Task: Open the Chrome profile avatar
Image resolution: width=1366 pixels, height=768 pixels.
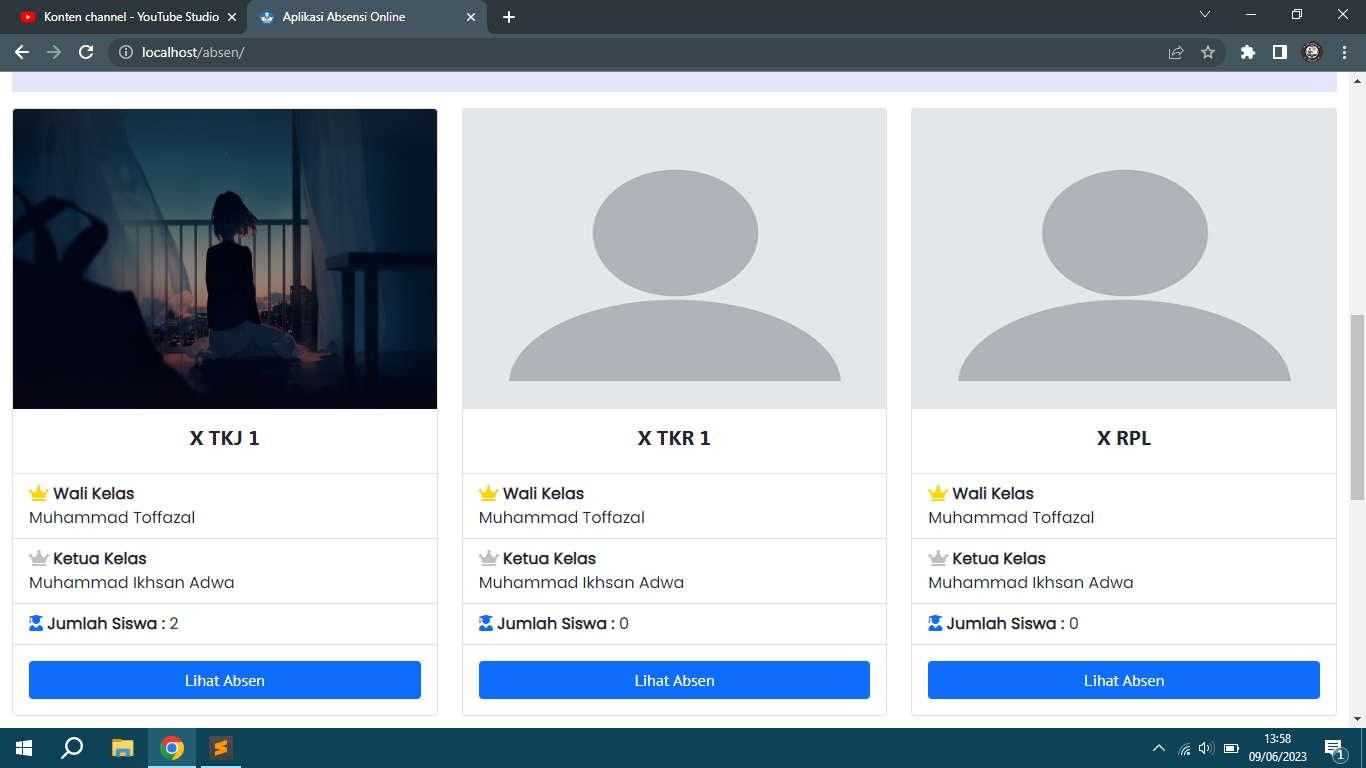Action: click(1312, 52)
